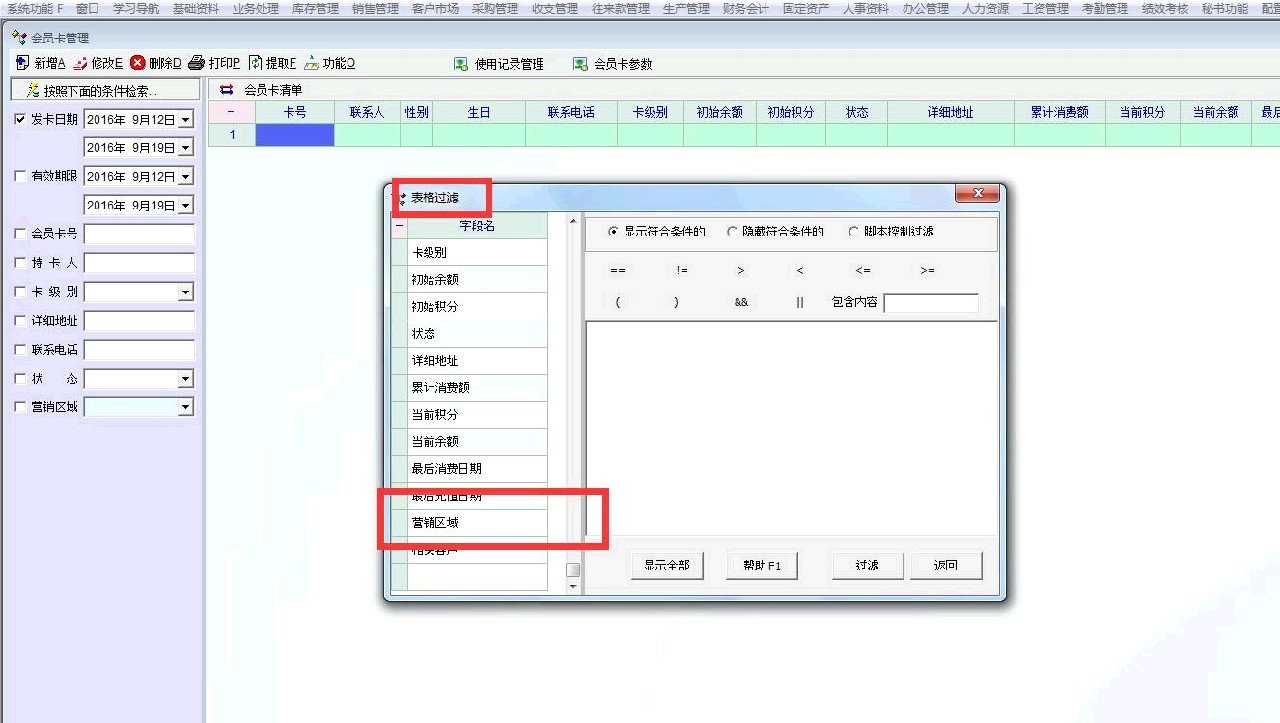This screenshot has width=1280, height=723.
Task: Expand the 状态 dropdown in search panel
Action: tap(185, 379)
